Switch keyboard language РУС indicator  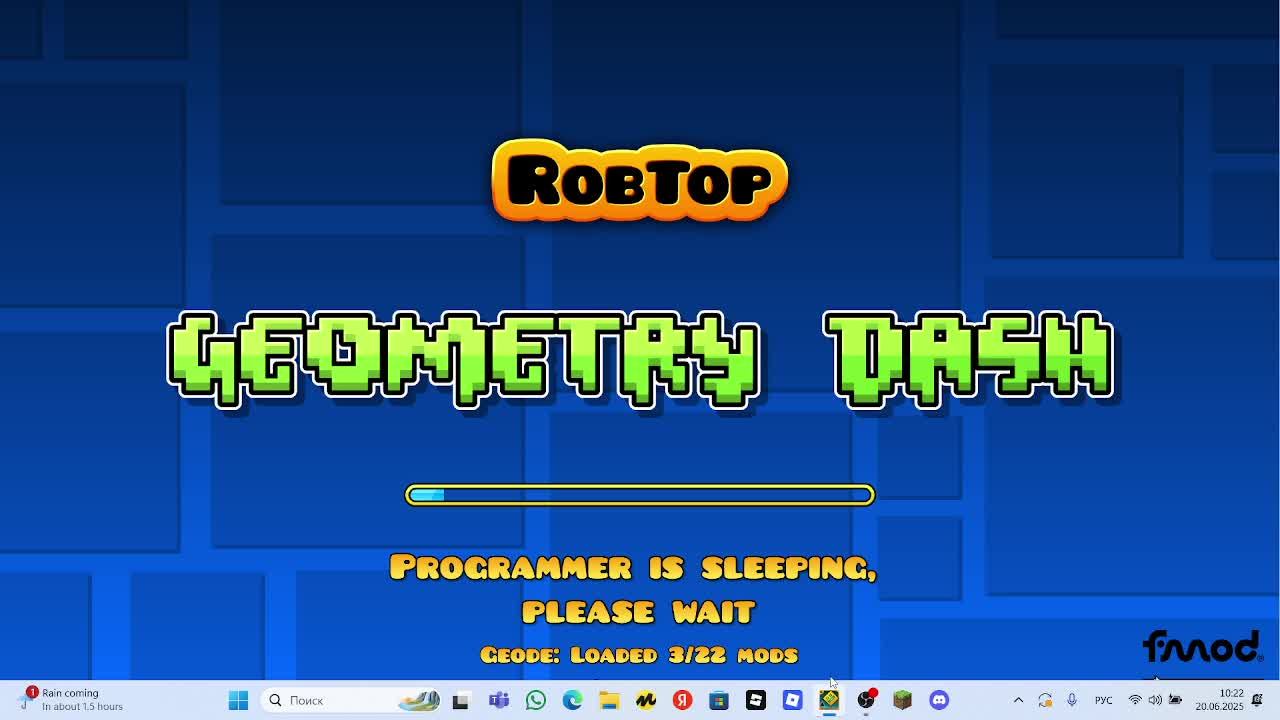[x=1103, y=700]
